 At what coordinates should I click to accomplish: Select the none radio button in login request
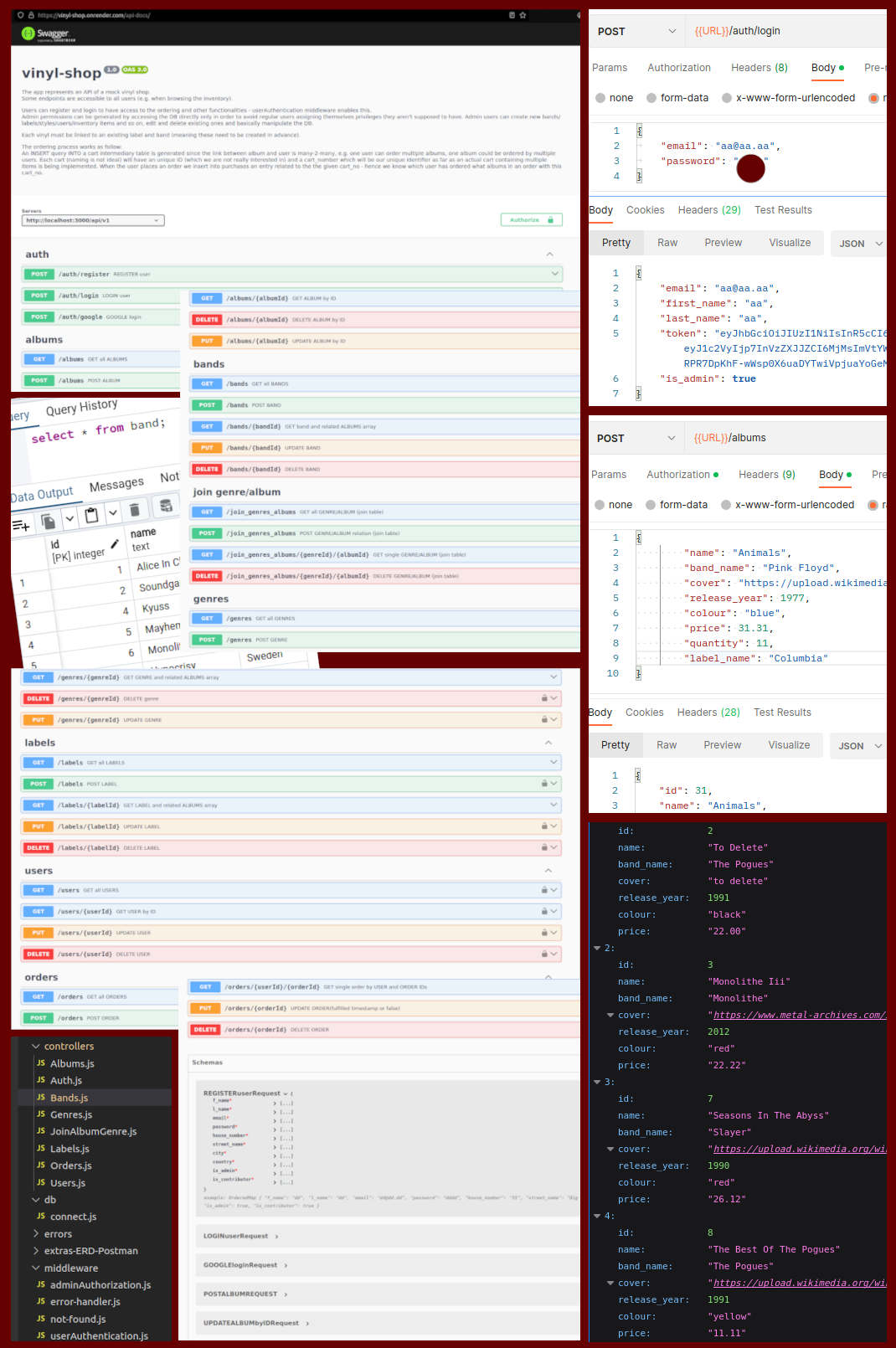tap(600, 98)
